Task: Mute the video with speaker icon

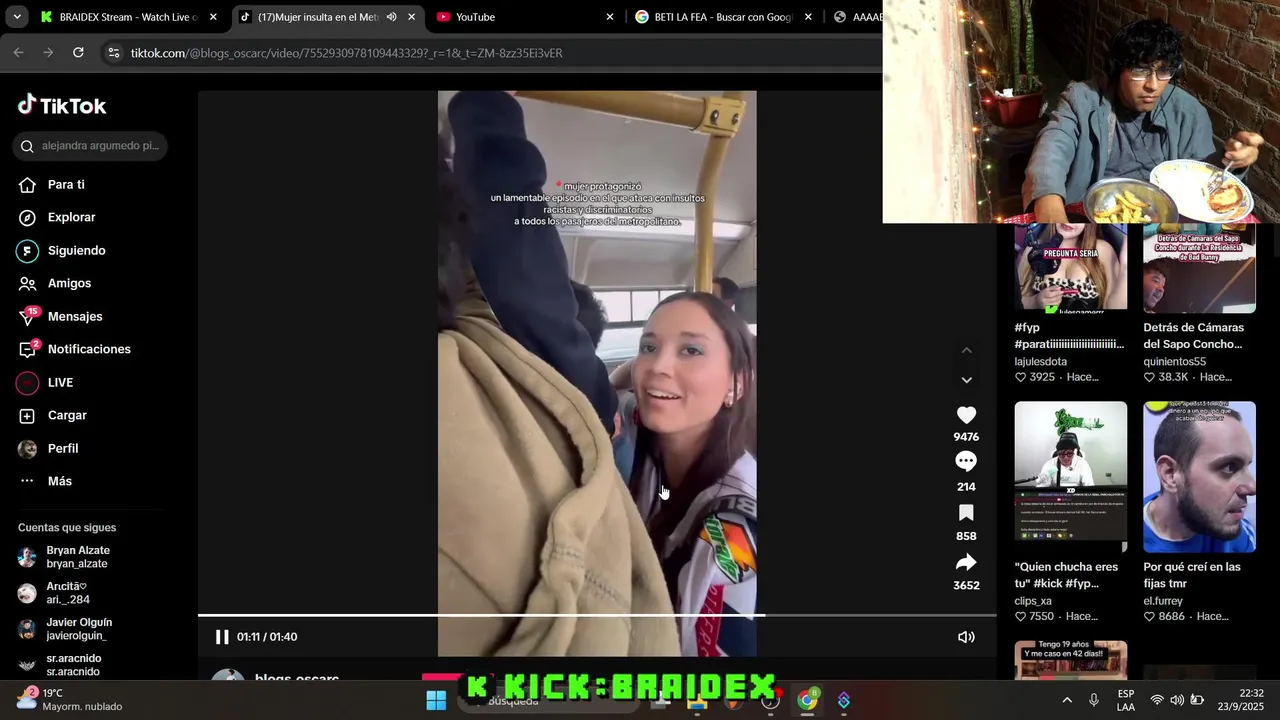Action: (966, 637)
